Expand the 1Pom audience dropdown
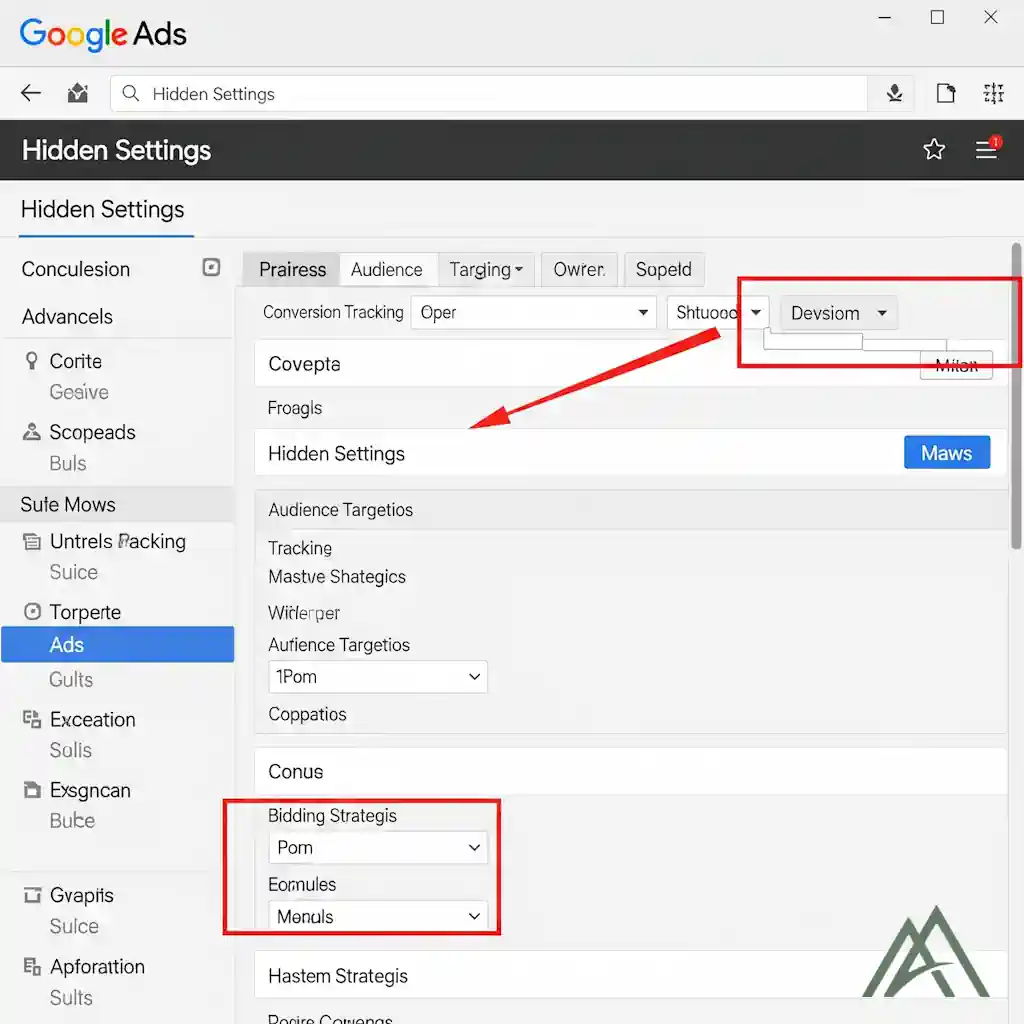Image resolution: width=1024 pixels, height=1024 pixels. (x=377, y=677)
